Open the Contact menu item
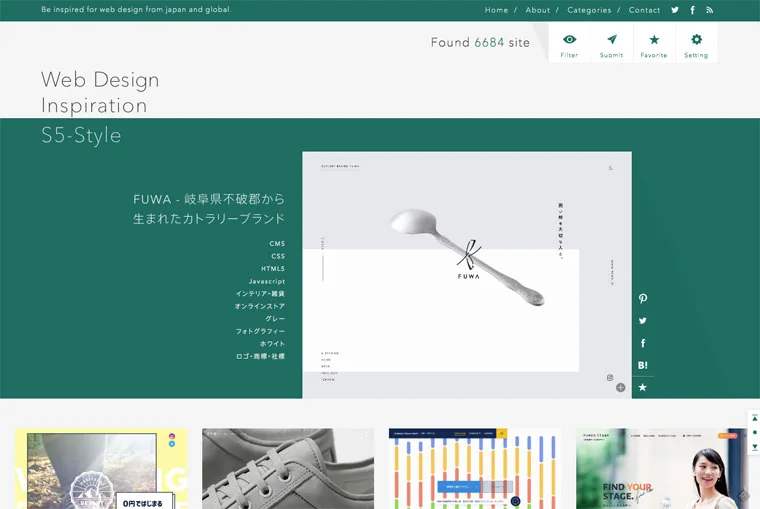 pyautogui.click(x=644, y=10)
